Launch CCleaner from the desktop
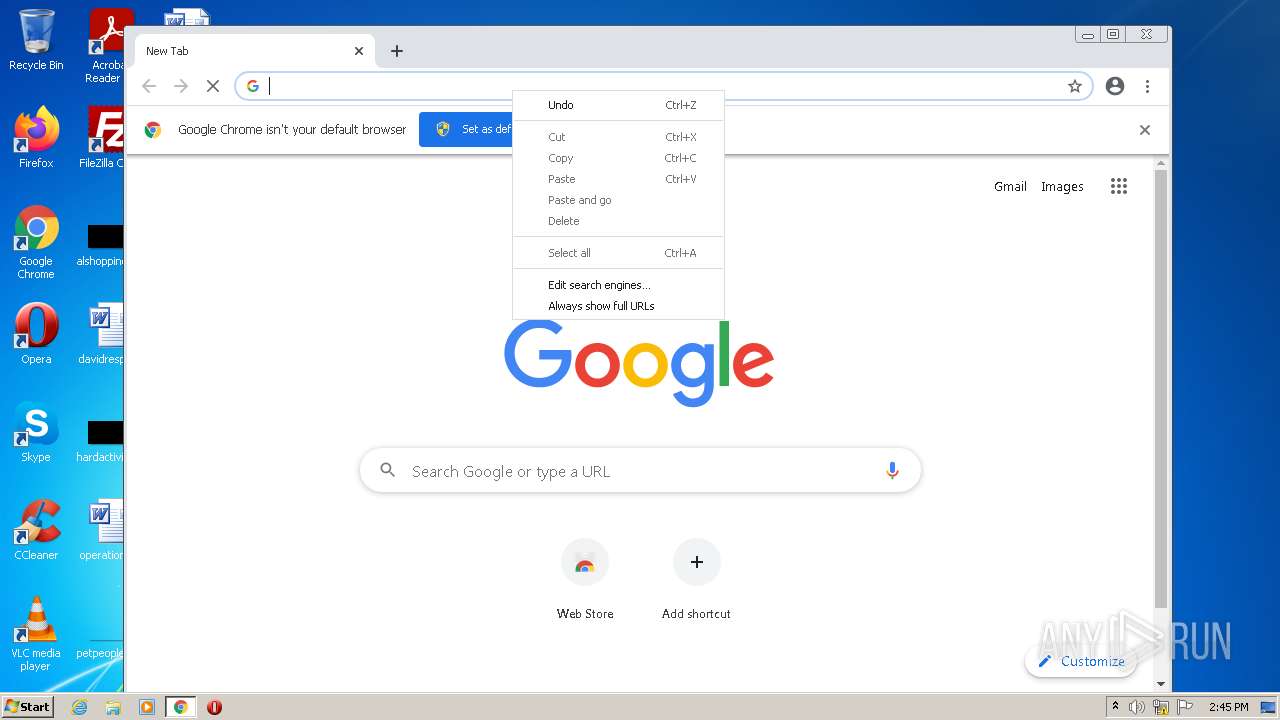Screen dimensions: 1280x720 pos(36,530)
